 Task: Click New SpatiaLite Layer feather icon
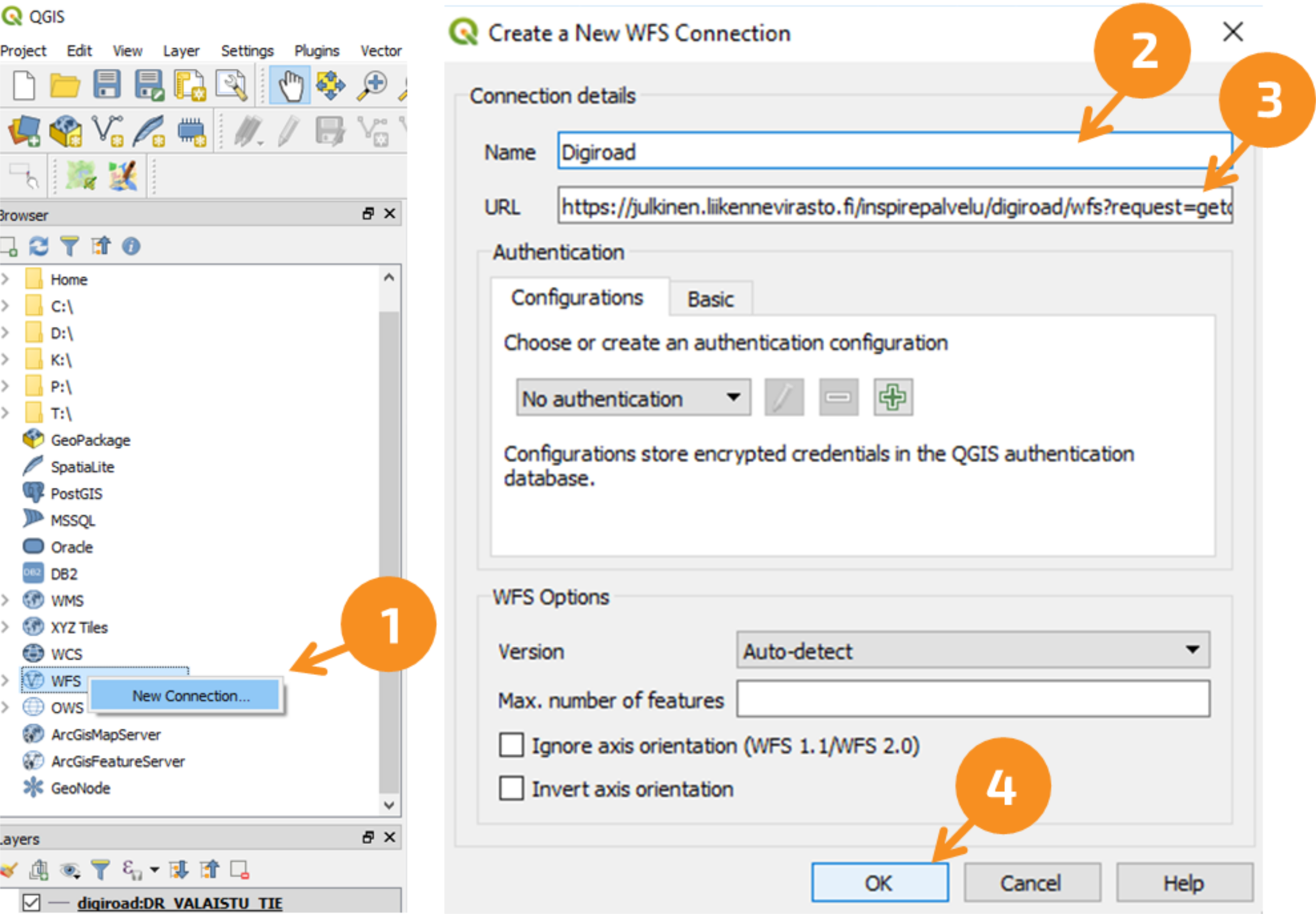pos(149,131)
